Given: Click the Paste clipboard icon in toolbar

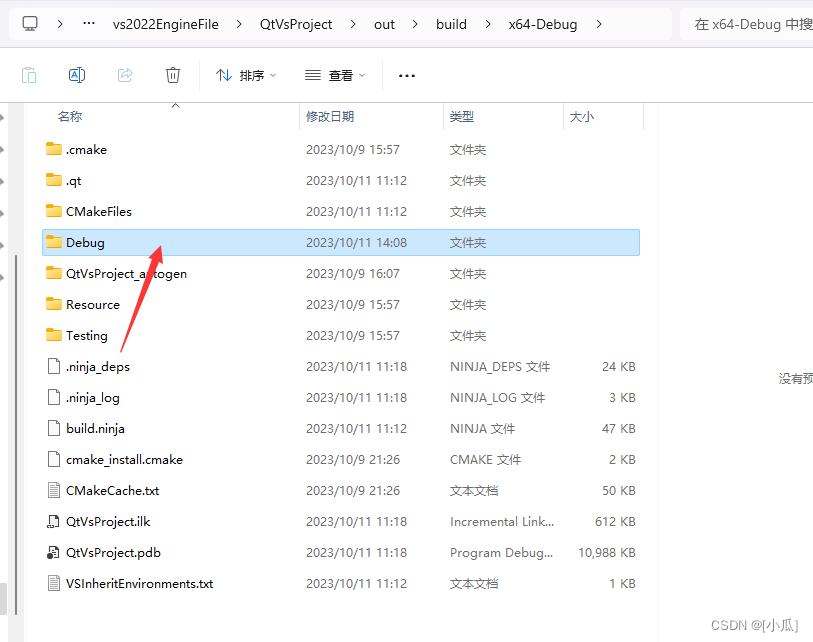Looking at the screenshot, I should click(x=29, y=75).
